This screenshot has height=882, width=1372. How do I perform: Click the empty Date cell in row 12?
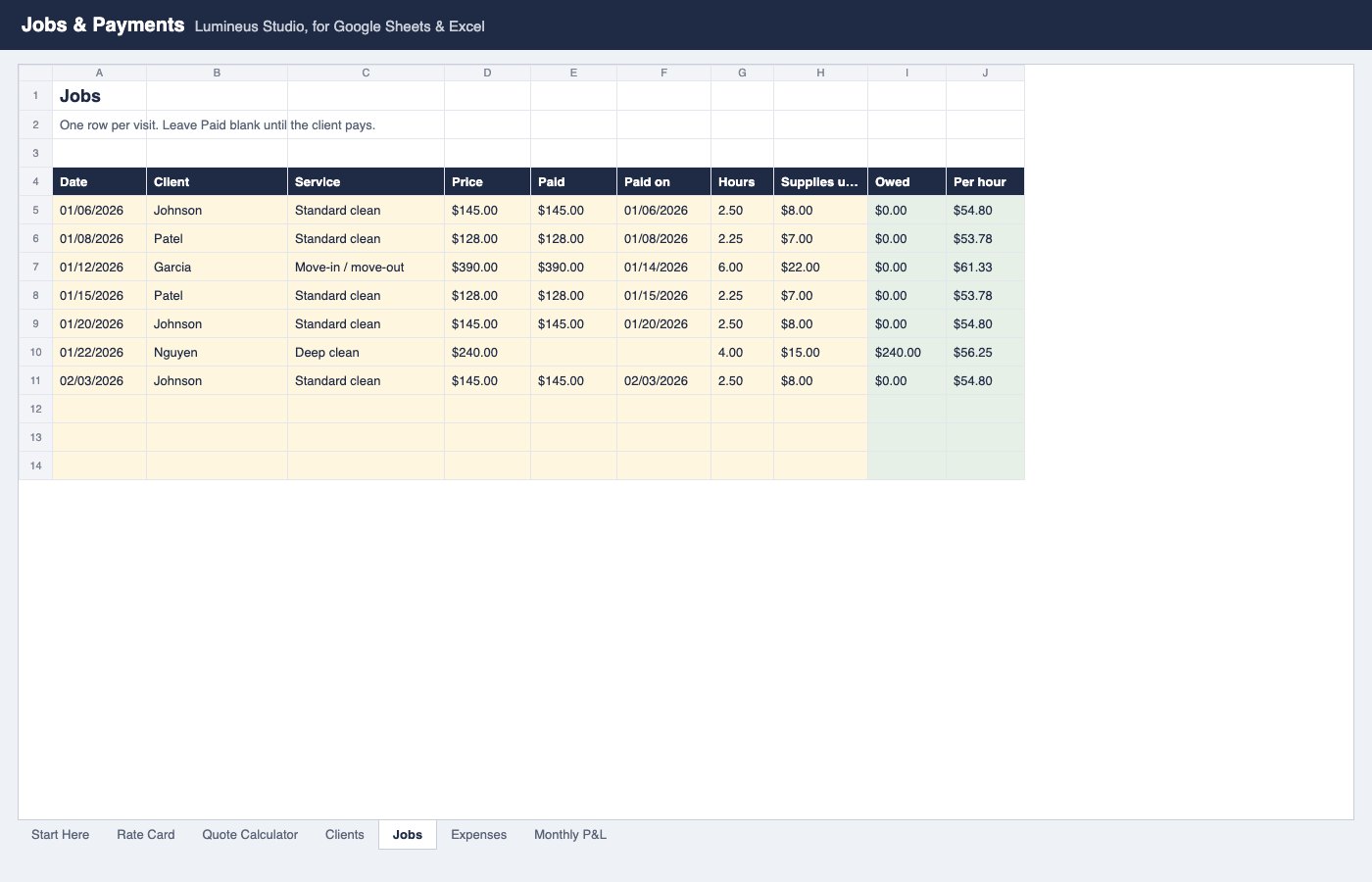(x=99, y=409)
